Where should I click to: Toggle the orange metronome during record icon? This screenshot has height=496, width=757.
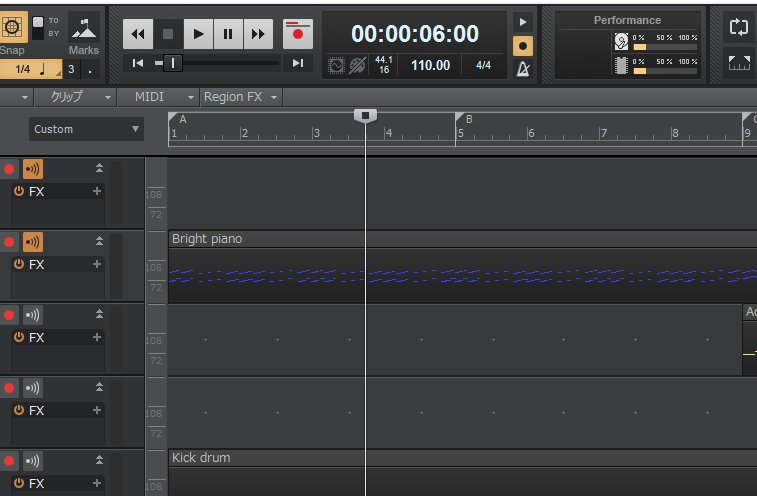pos(523,46)
